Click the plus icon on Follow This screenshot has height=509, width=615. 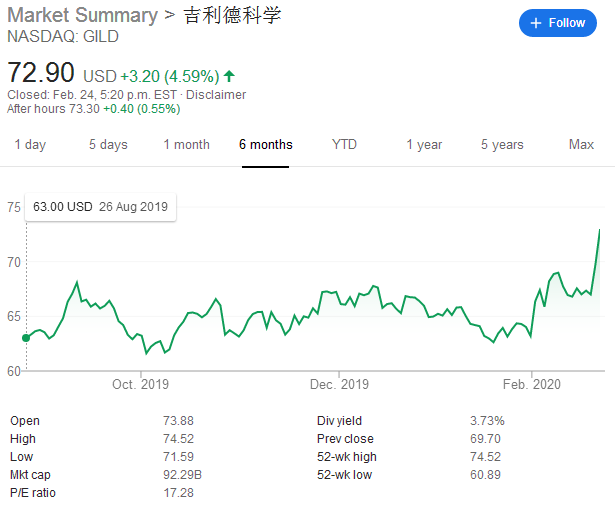[536, 23]
